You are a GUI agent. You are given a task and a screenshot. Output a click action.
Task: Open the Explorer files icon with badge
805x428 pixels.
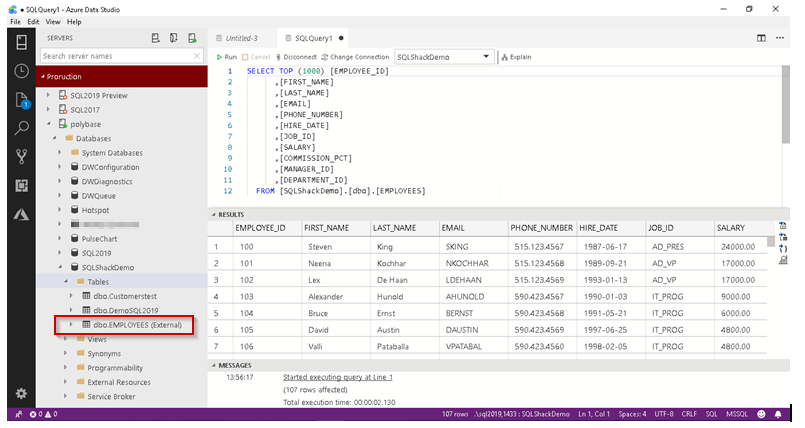coord(21,100)
